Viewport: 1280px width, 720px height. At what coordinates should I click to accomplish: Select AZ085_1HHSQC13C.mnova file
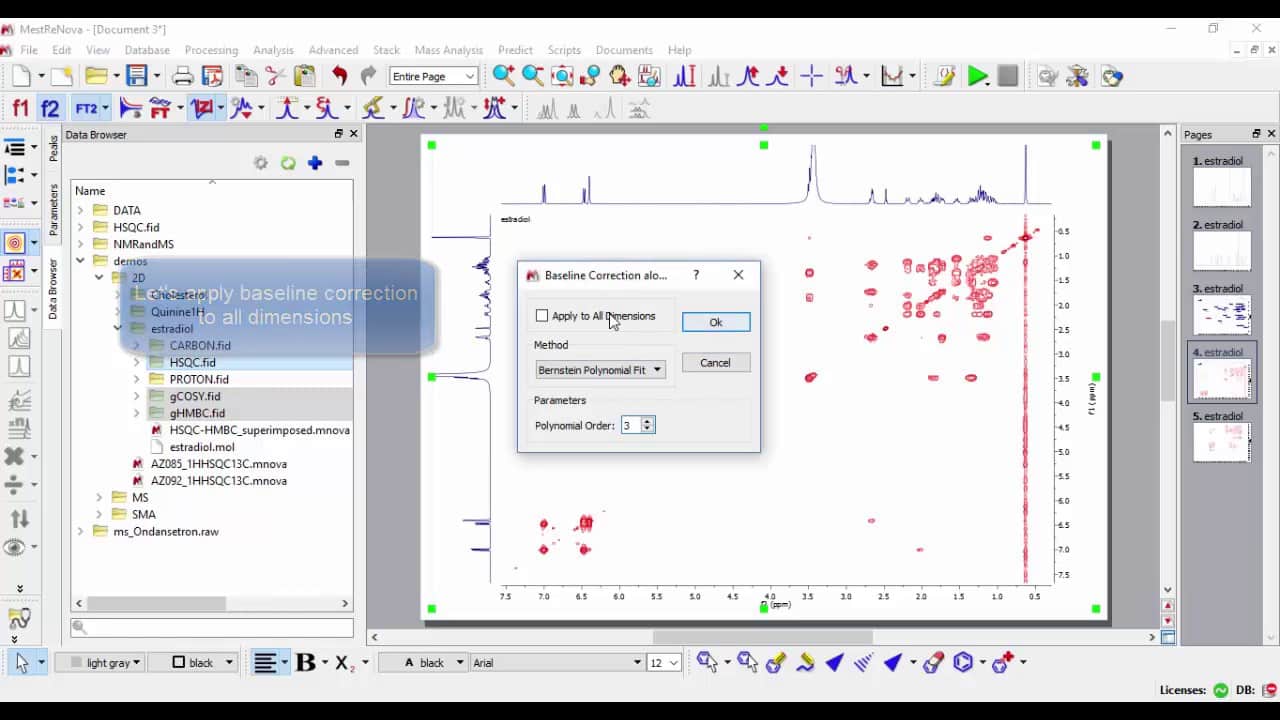point(218,464)
